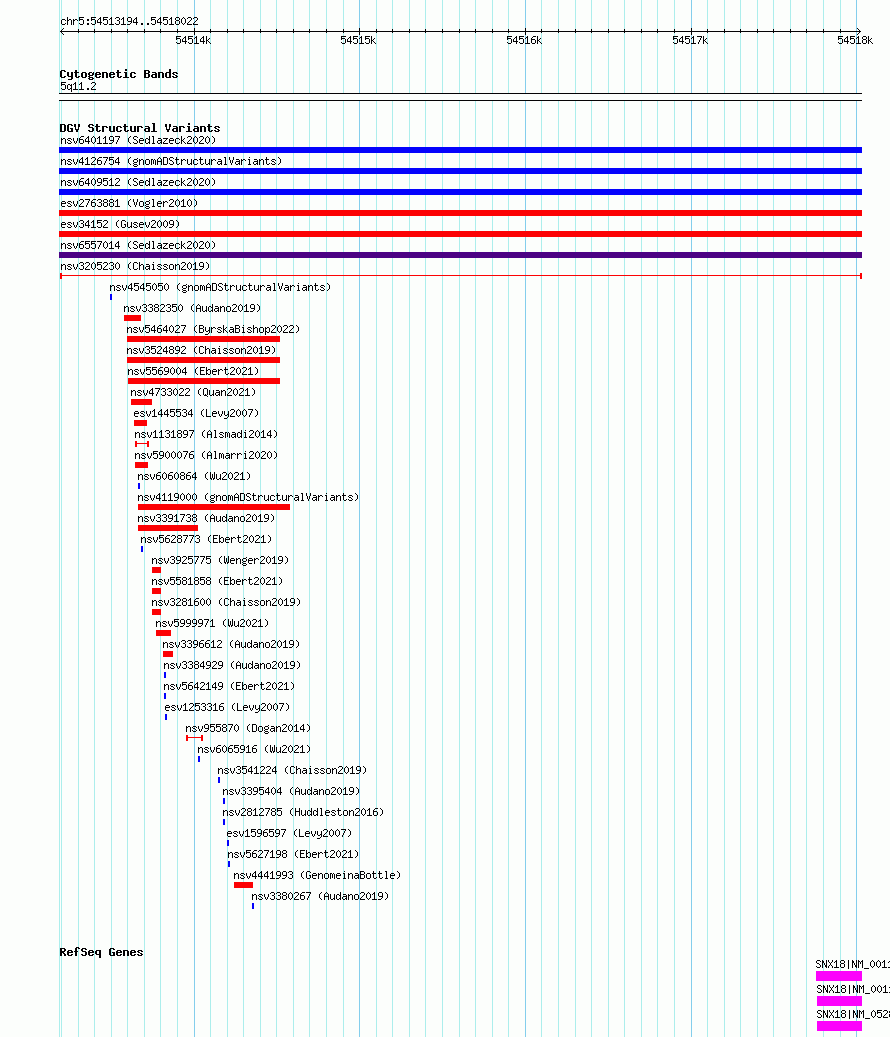Screen dimensions: 890x1037
Task: Click nsv1131897 (Alsmadi2014) label
Action: point(206,435)
